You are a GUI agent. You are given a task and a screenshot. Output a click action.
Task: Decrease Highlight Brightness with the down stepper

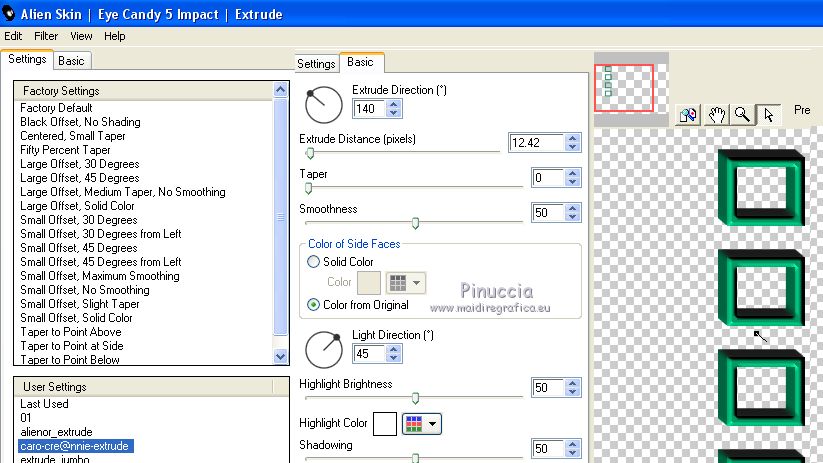(x=573, y=392)
